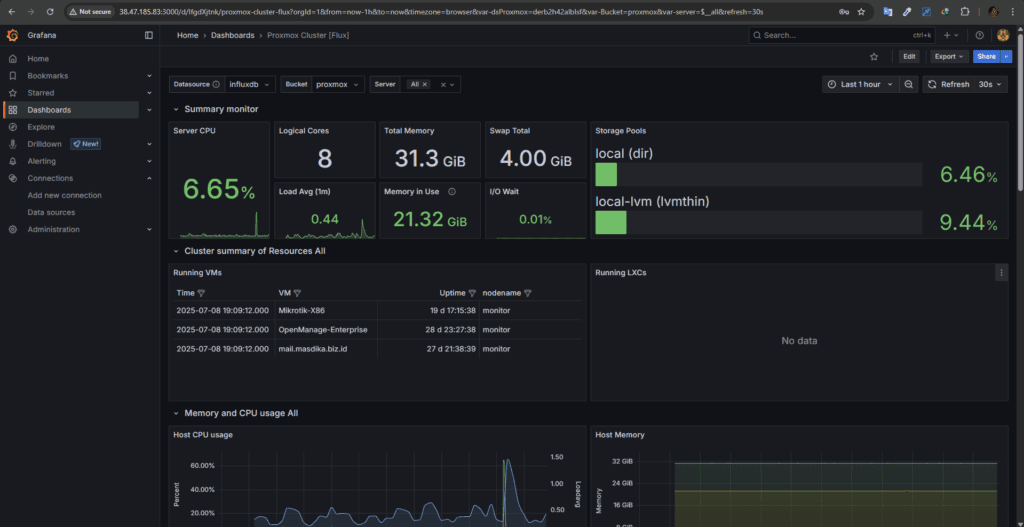
Task: Clear the Server selection
Action: 443,84
